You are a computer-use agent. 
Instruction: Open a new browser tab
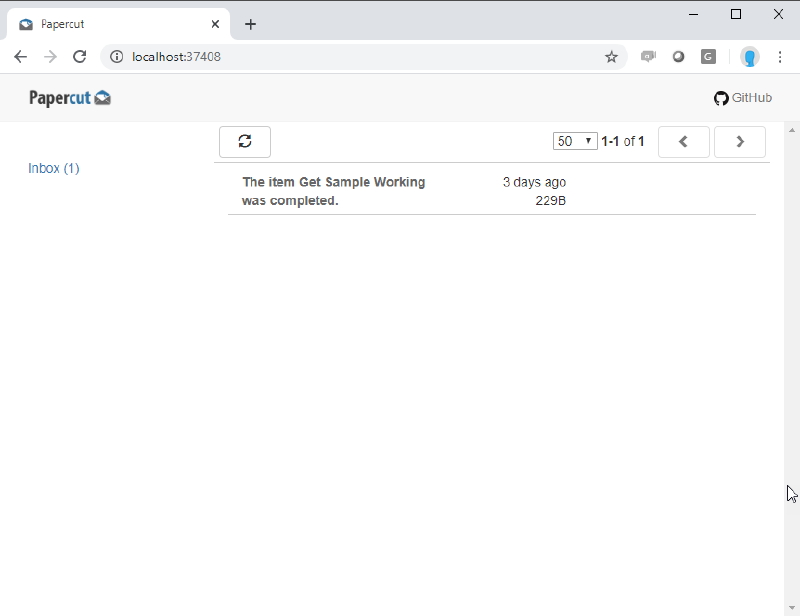tap(250, 24)
